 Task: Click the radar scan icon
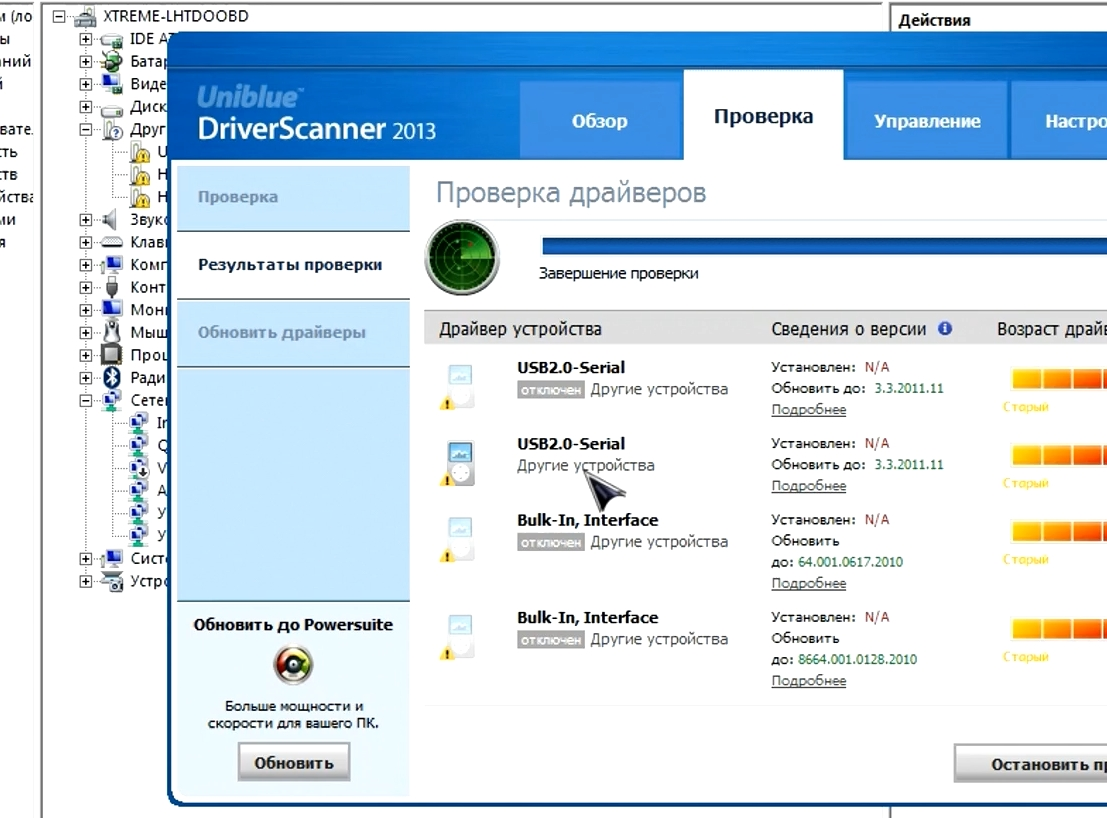(x=462, y=257)
